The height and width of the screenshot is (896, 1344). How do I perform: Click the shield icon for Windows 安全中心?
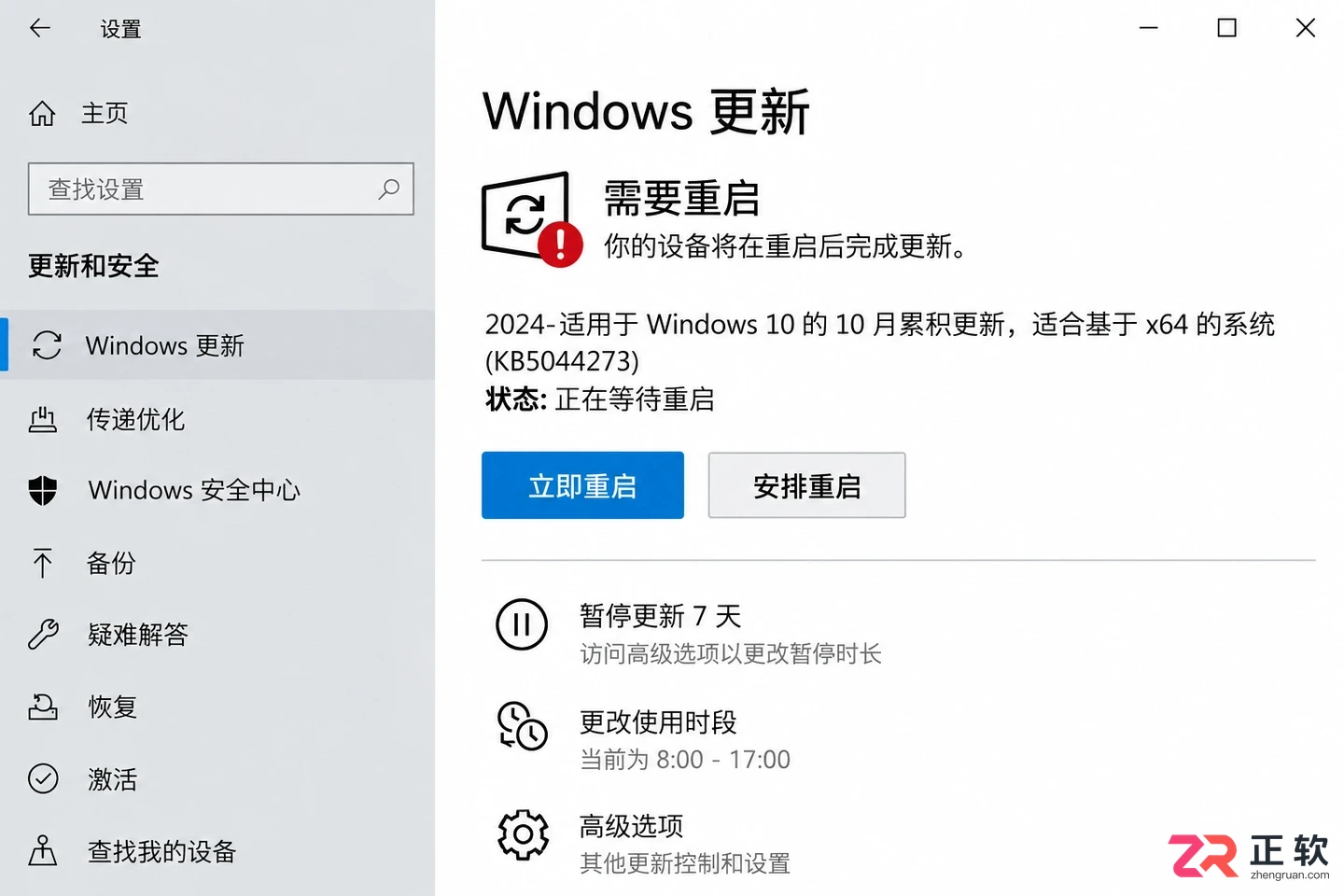[x=43, y=490]
